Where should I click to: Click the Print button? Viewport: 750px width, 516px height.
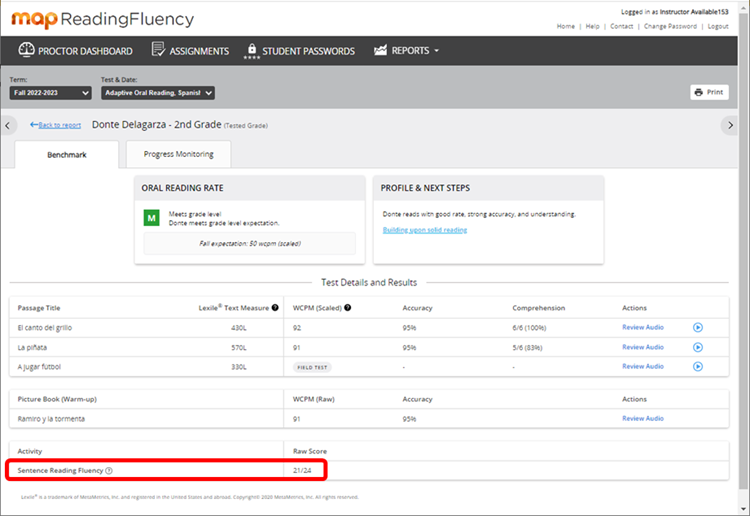(x=709, y=92)
